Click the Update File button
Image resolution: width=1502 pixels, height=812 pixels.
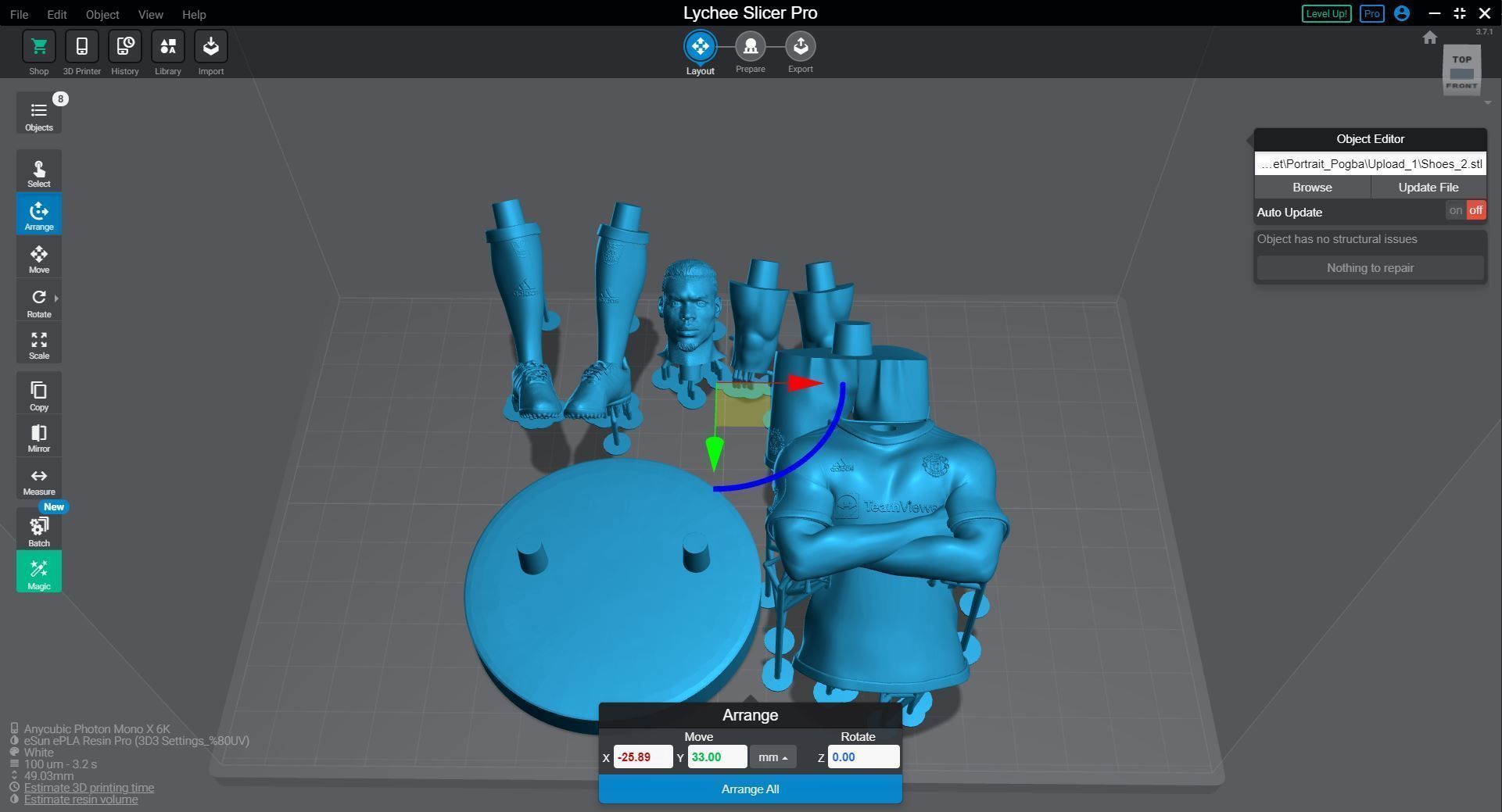(1428, 188)
